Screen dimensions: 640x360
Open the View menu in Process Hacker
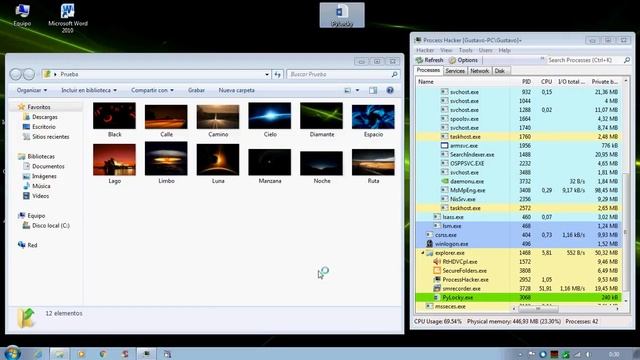coord(446,50)
